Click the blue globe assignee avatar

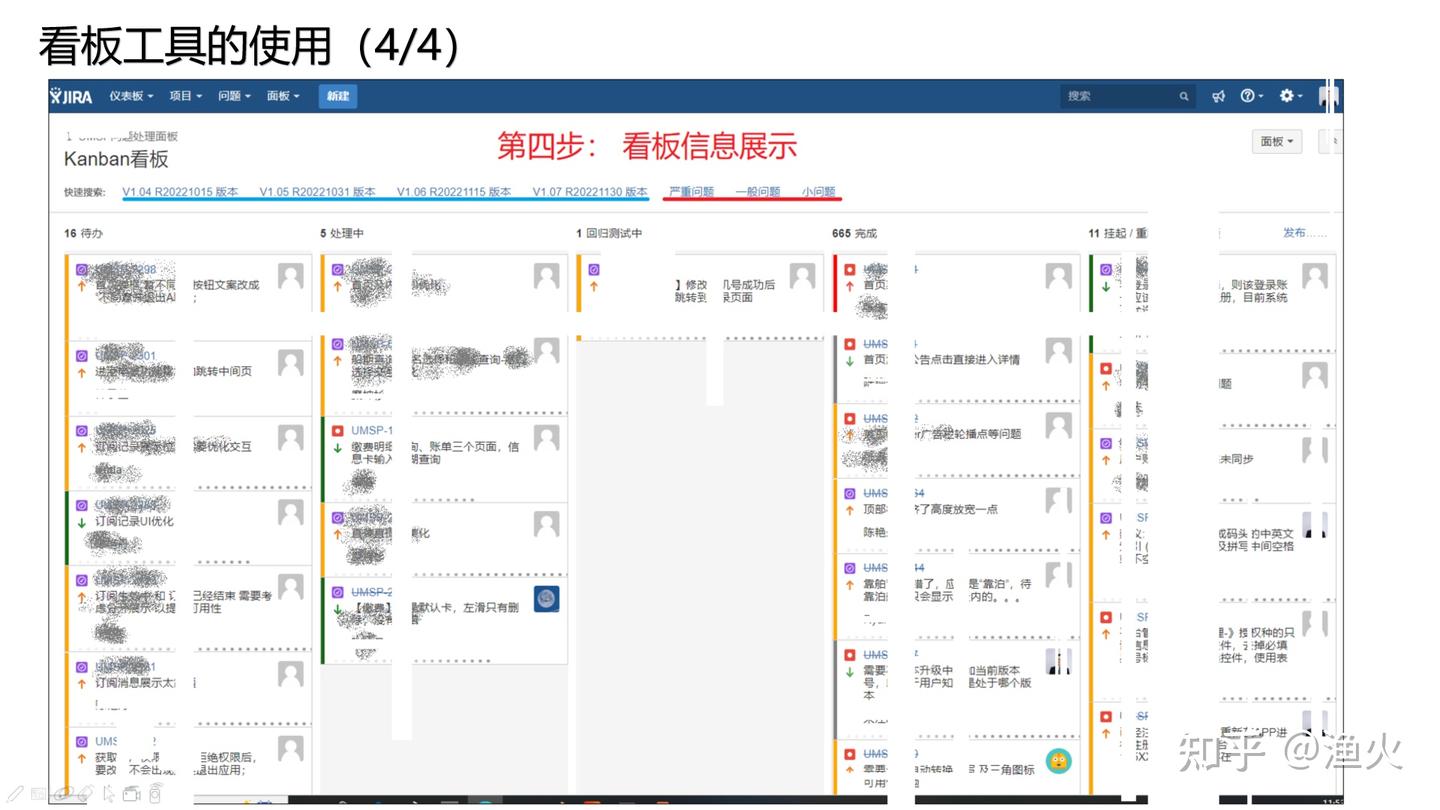(x=546, y=599)
